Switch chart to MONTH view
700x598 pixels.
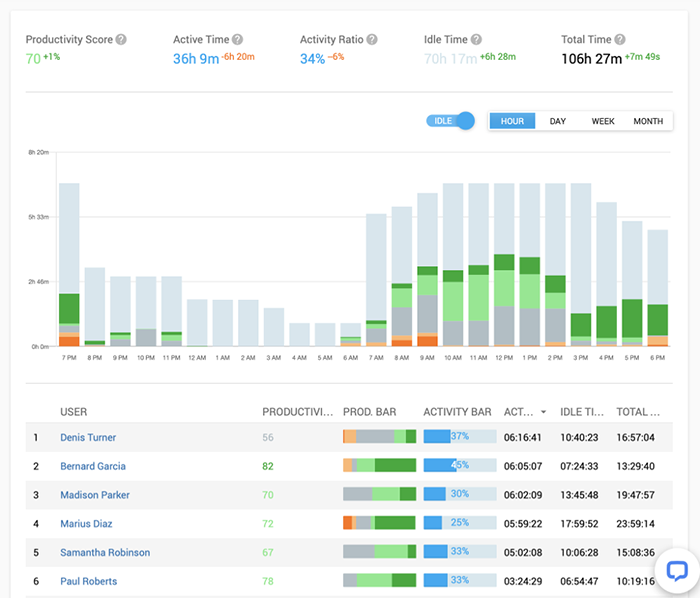click(x=648, y=121)
